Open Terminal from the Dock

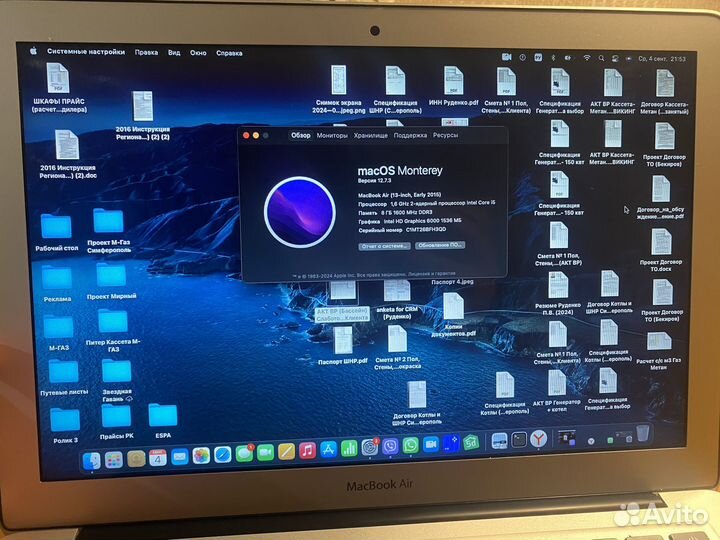[519, 440]
